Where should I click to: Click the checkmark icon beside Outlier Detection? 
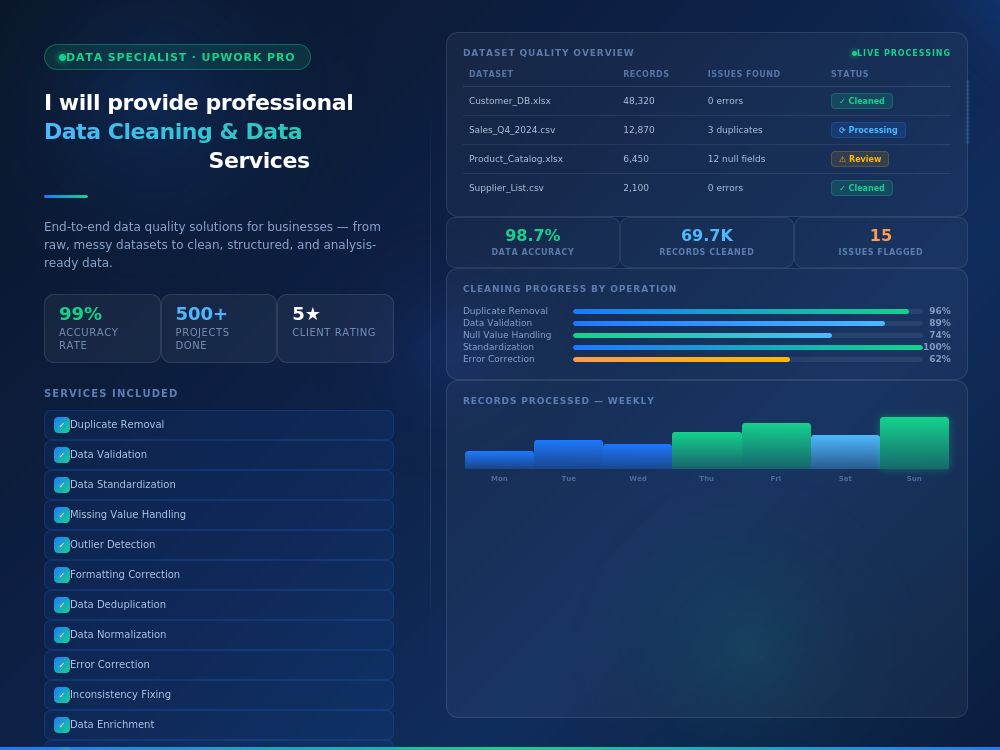(62, 545)
